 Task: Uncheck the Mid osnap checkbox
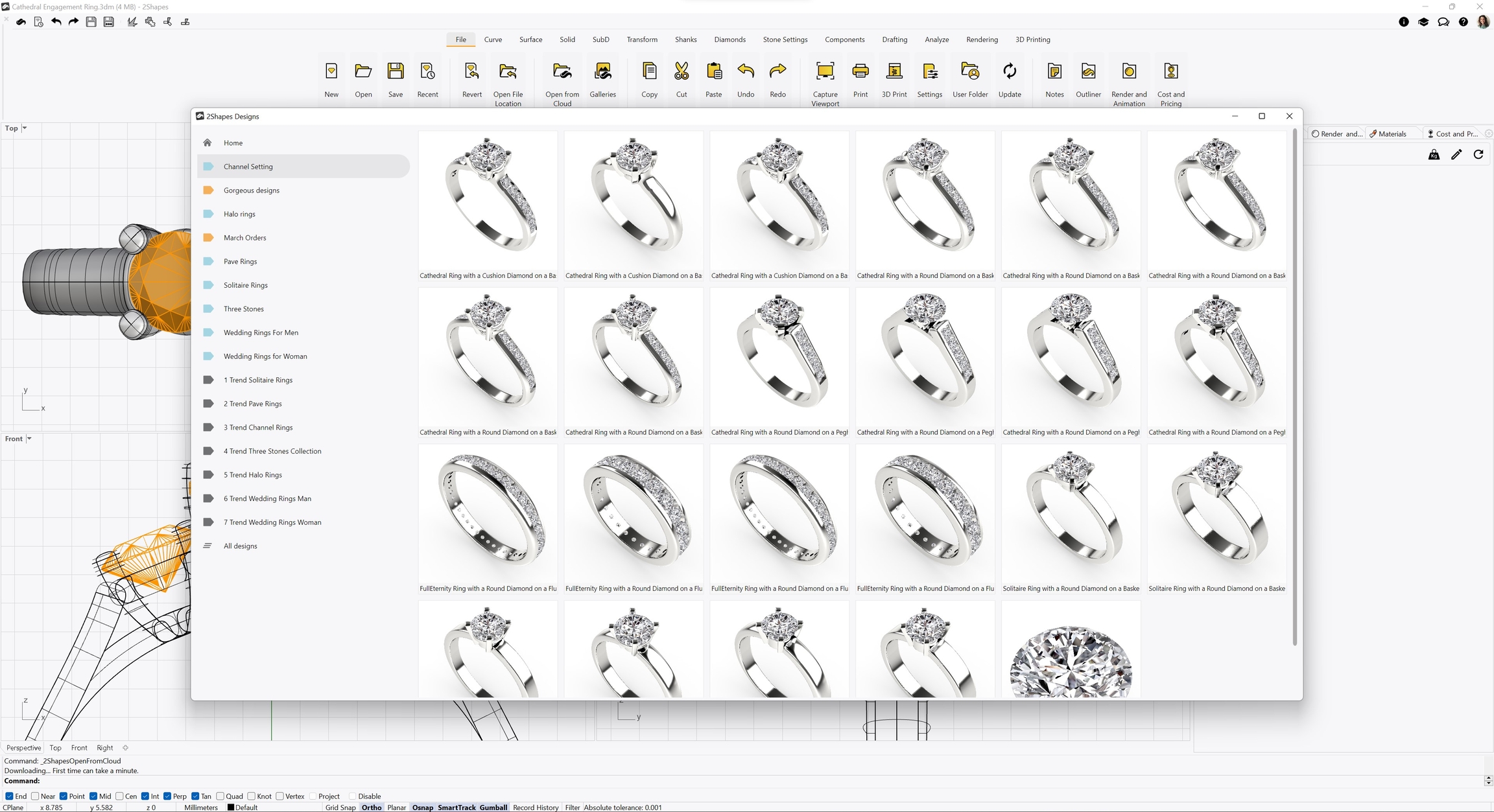pyautogui.click(x=93, y=796)
